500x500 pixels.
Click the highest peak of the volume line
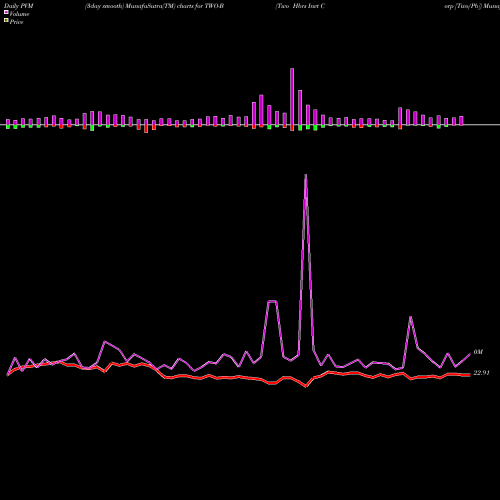coord(306,175)
